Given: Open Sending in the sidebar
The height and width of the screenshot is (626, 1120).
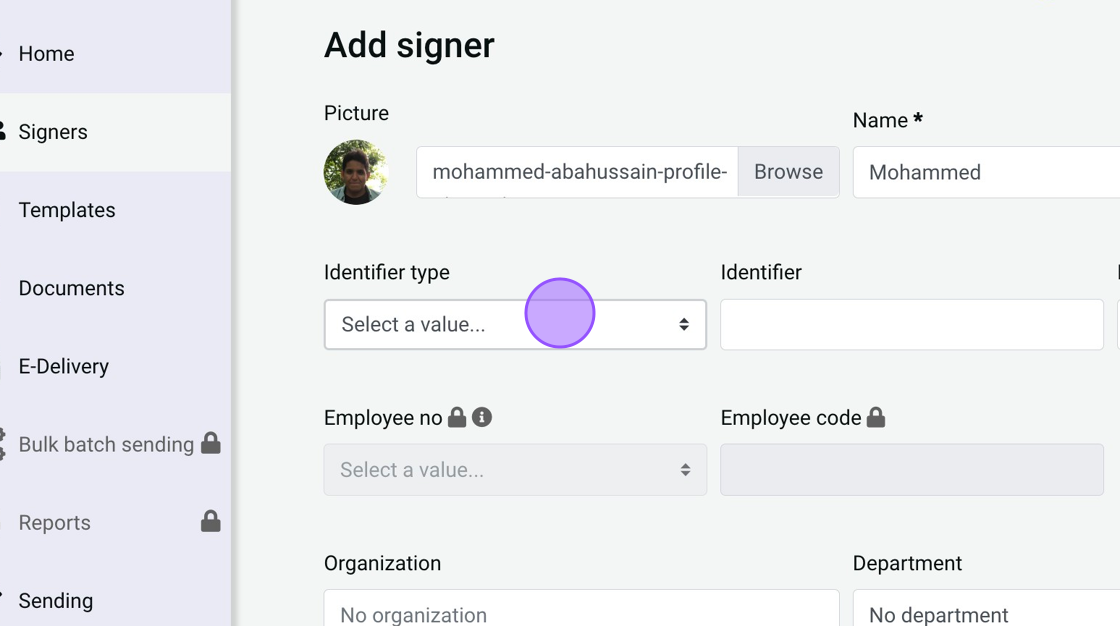Looking at the screenshot, I should pos(56,600).
